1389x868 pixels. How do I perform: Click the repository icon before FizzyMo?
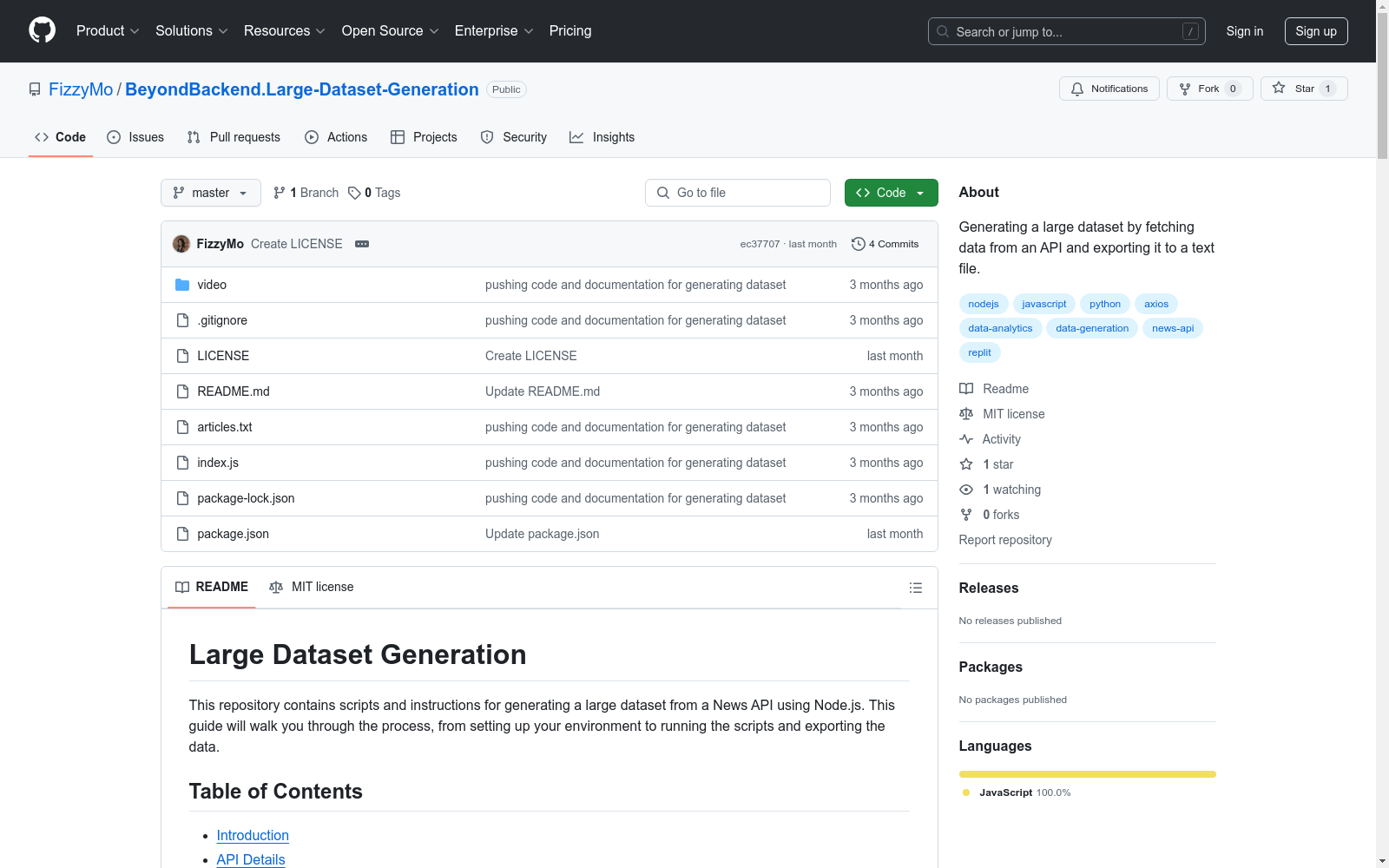[x=35, y=89]
